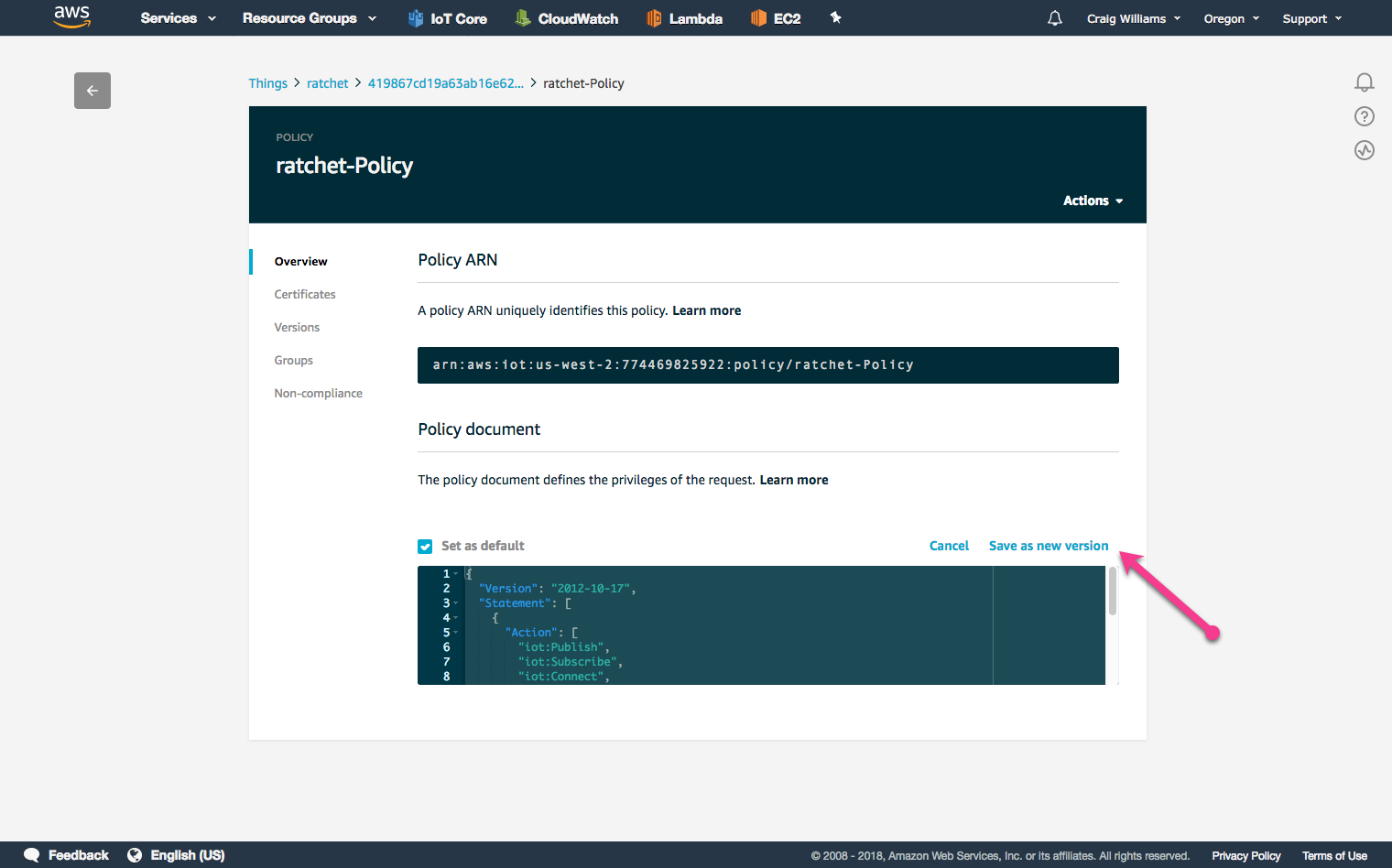The image size is (1392, 868).
Task: Open the activity monitor icon
Action: point(1365,150)
